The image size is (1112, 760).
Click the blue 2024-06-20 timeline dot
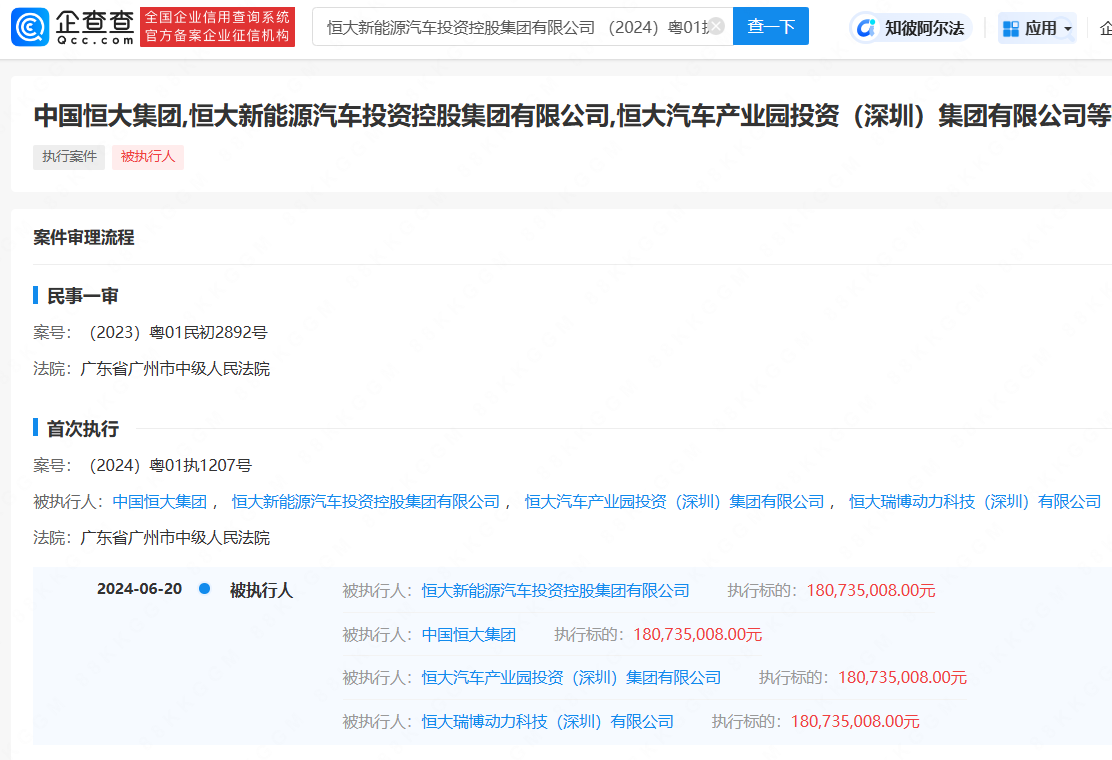204,588
